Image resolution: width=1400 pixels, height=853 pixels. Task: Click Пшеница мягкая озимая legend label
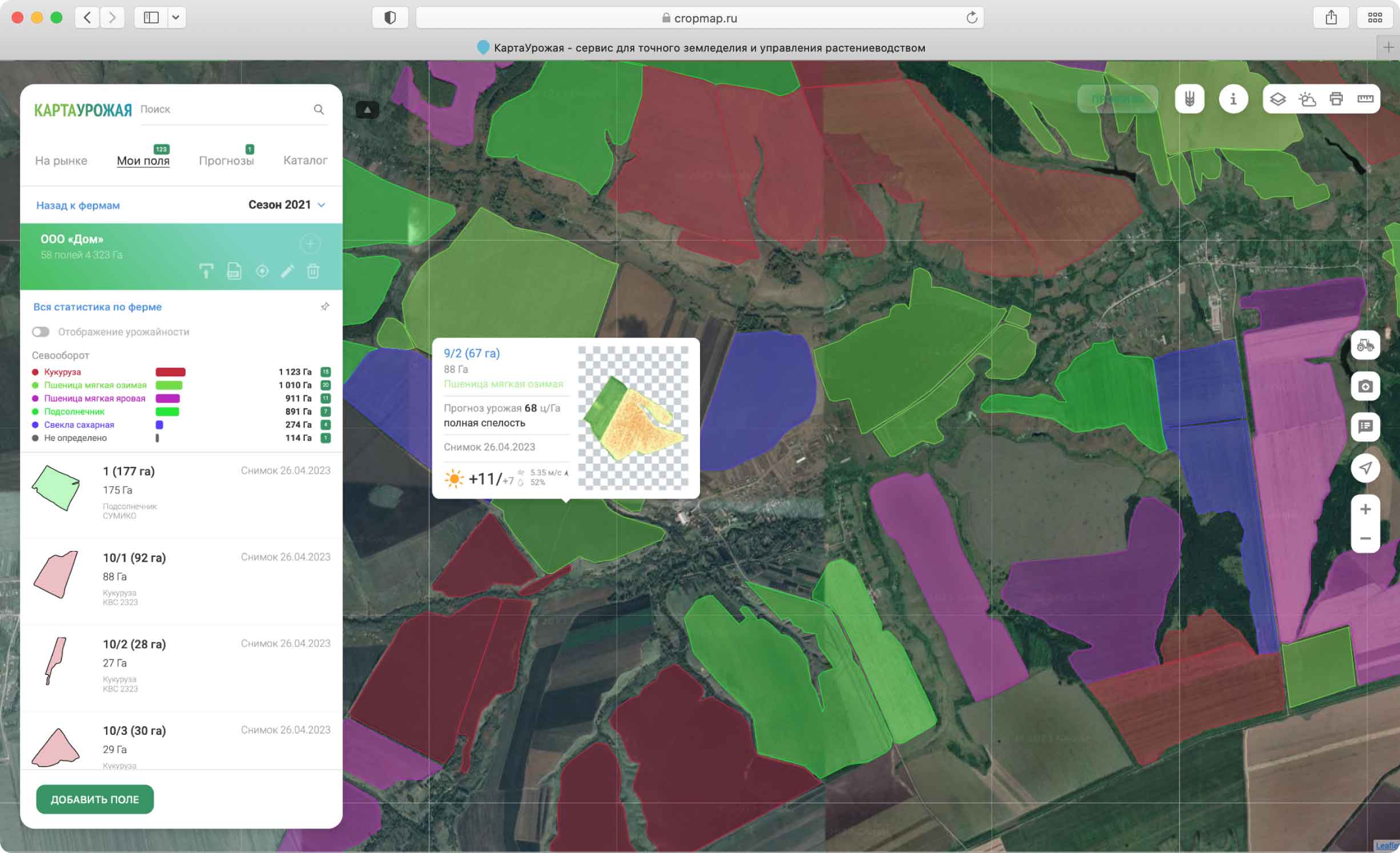click(x=95, y=385)
